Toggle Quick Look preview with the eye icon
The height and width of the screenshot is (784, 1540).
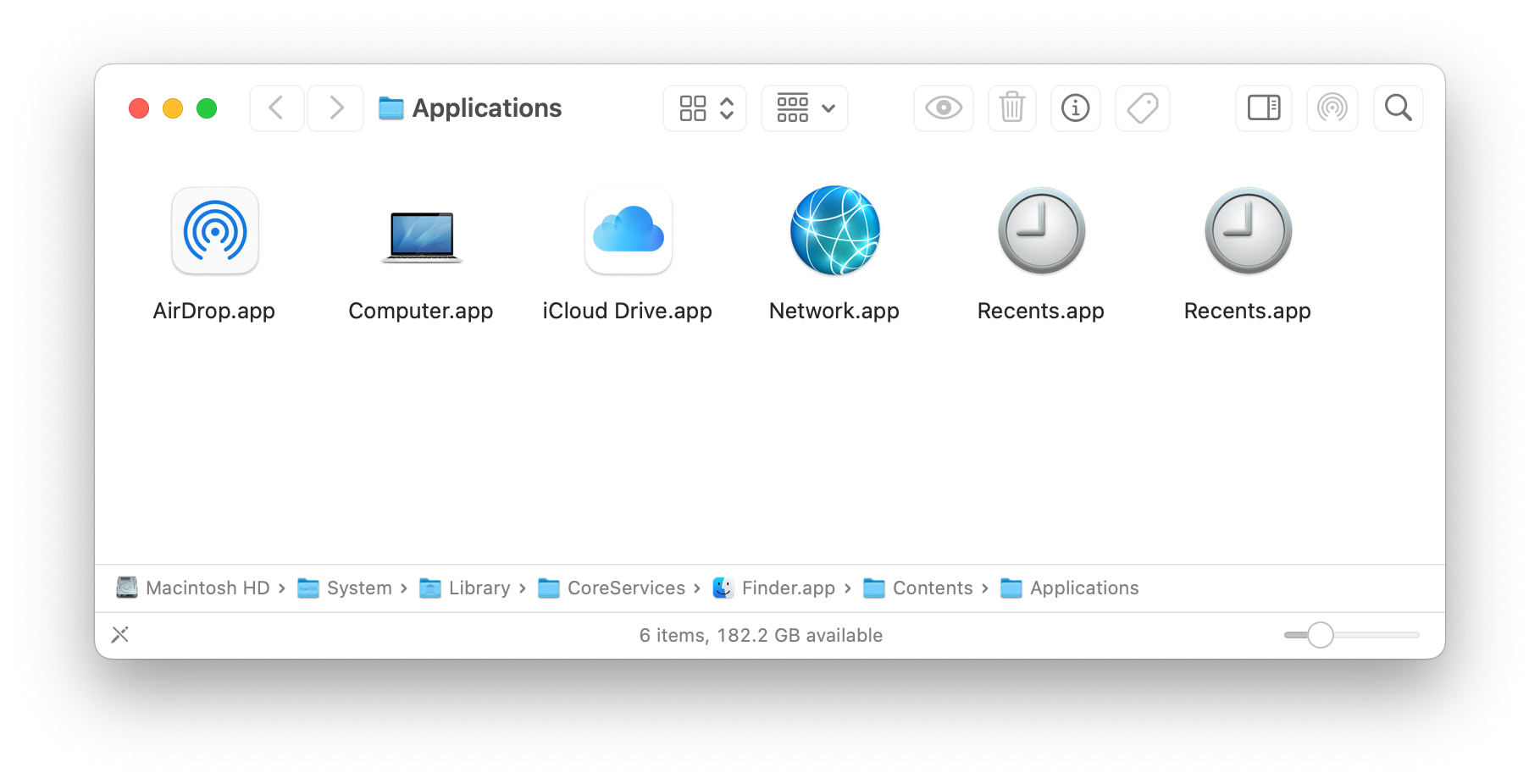(x=943, y=108)
